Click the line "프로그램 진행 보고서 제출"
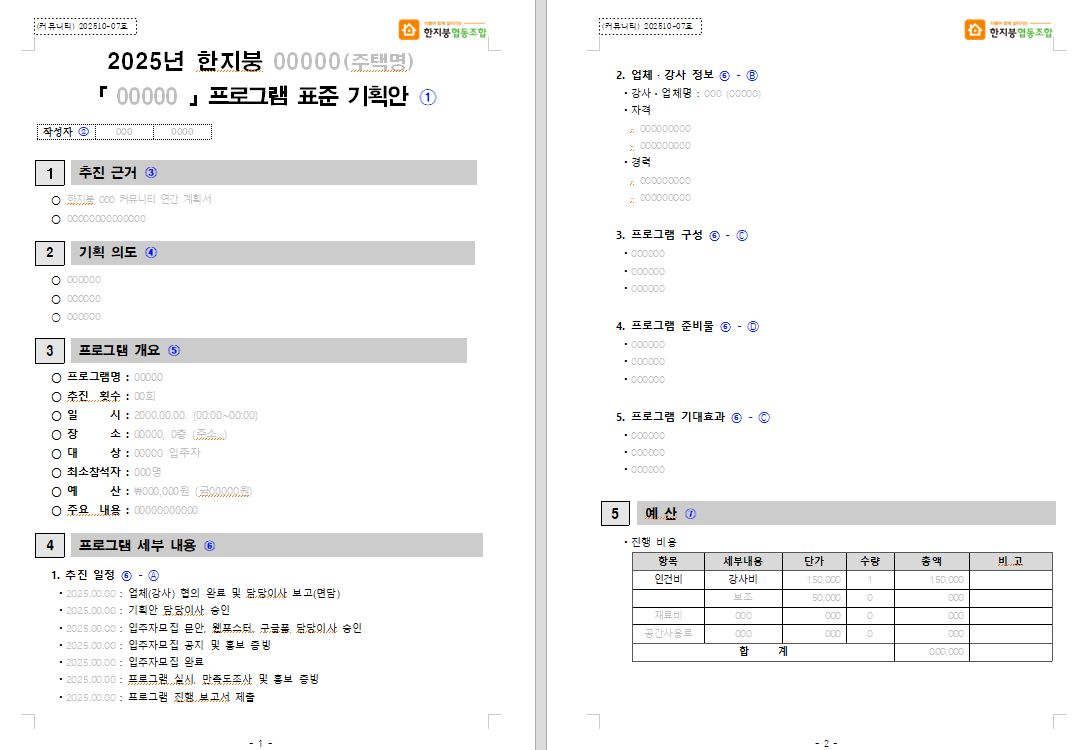Image resolution: width=1076 pixels, height=750 pixels. point(191,697)
